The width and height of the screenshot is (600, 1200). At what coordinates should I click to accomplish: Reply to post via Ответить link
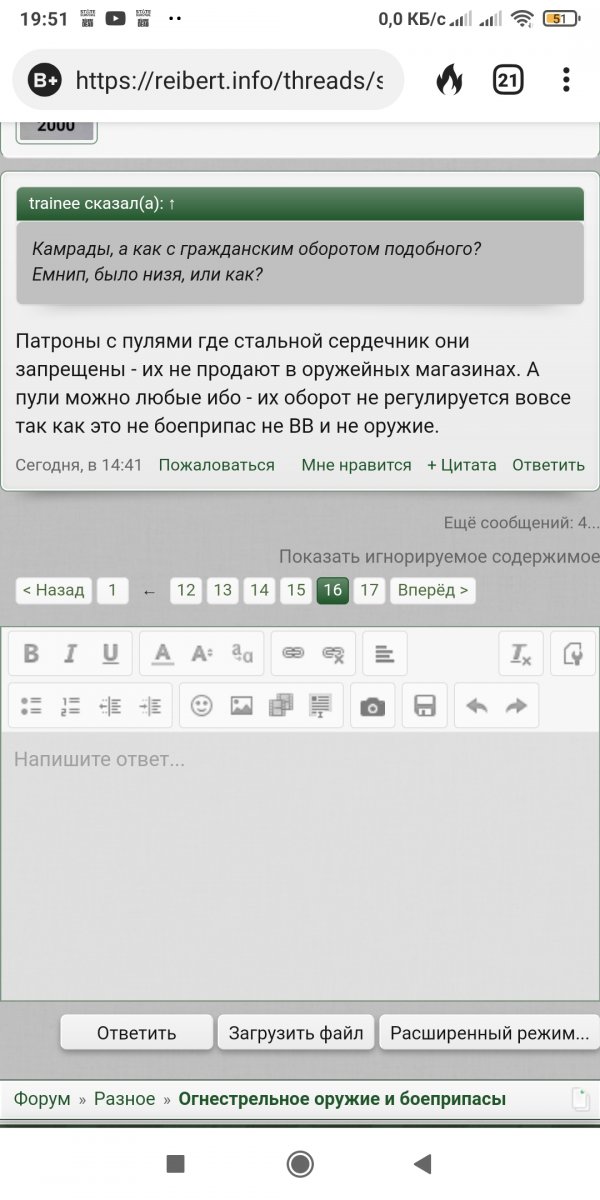tap(548, 465)
